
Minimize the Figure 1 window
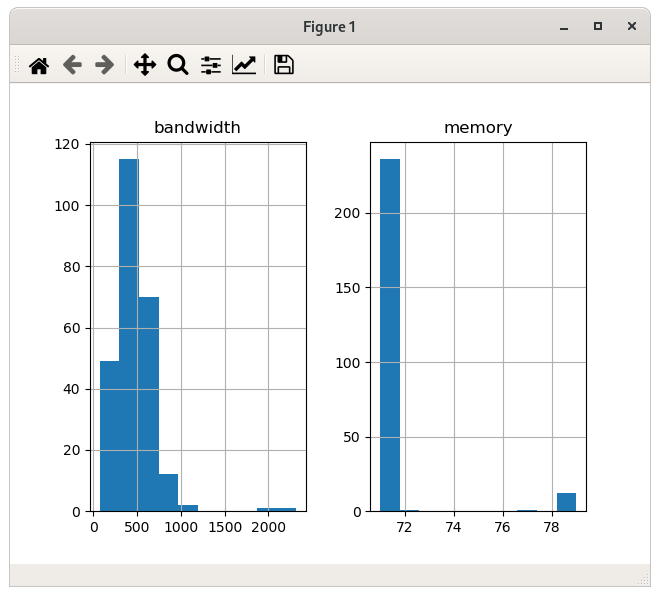(564, 27)
